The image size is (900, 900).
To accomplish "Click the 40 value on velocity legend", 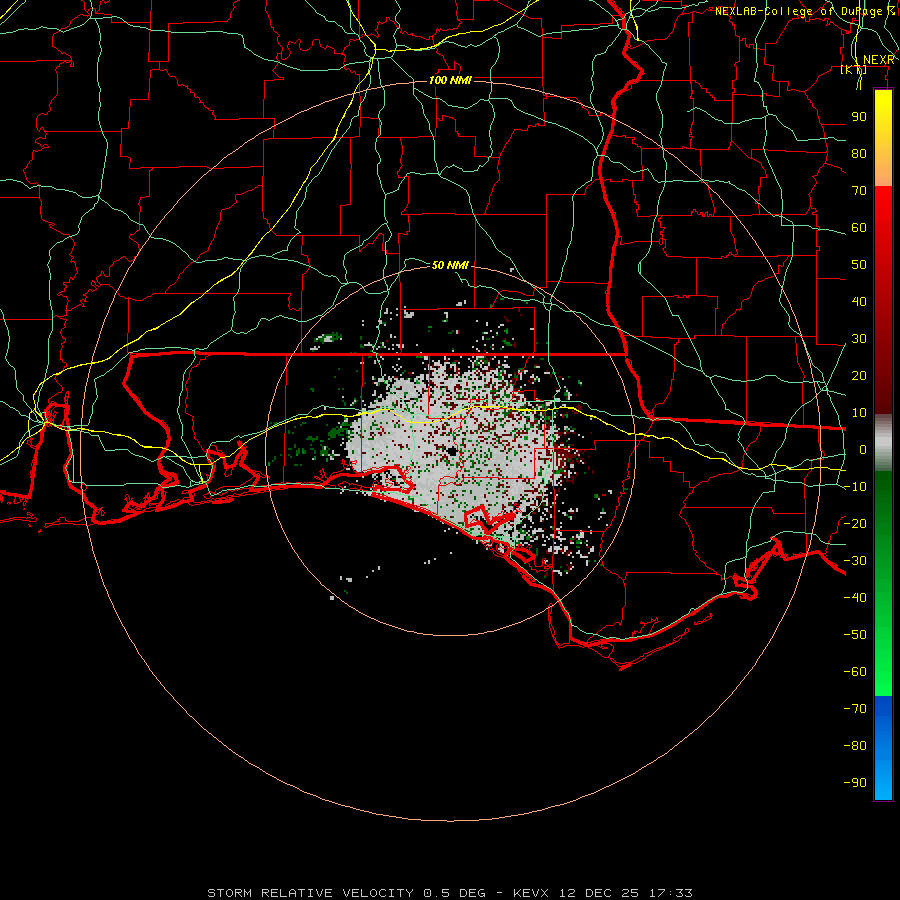I will click(859, 301).
